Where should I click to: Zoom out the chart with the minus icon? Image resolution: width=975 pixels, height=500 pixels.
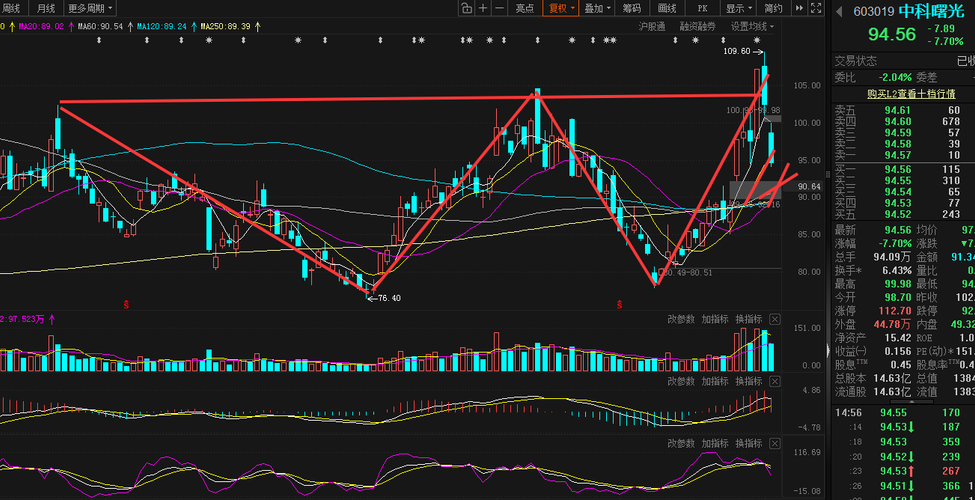pos(499,8)
